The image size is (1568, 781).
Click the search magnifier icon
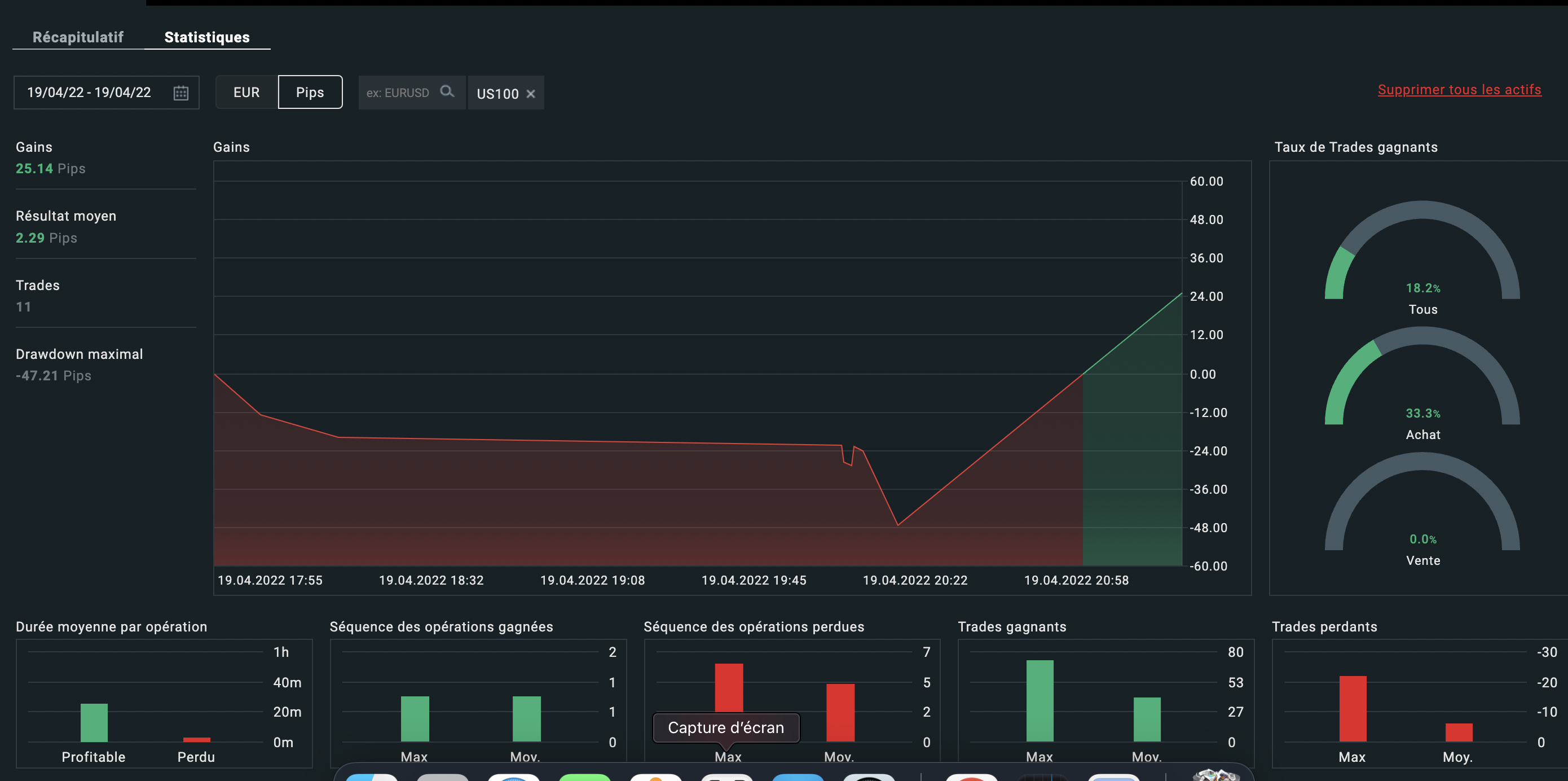click(447, 91)
